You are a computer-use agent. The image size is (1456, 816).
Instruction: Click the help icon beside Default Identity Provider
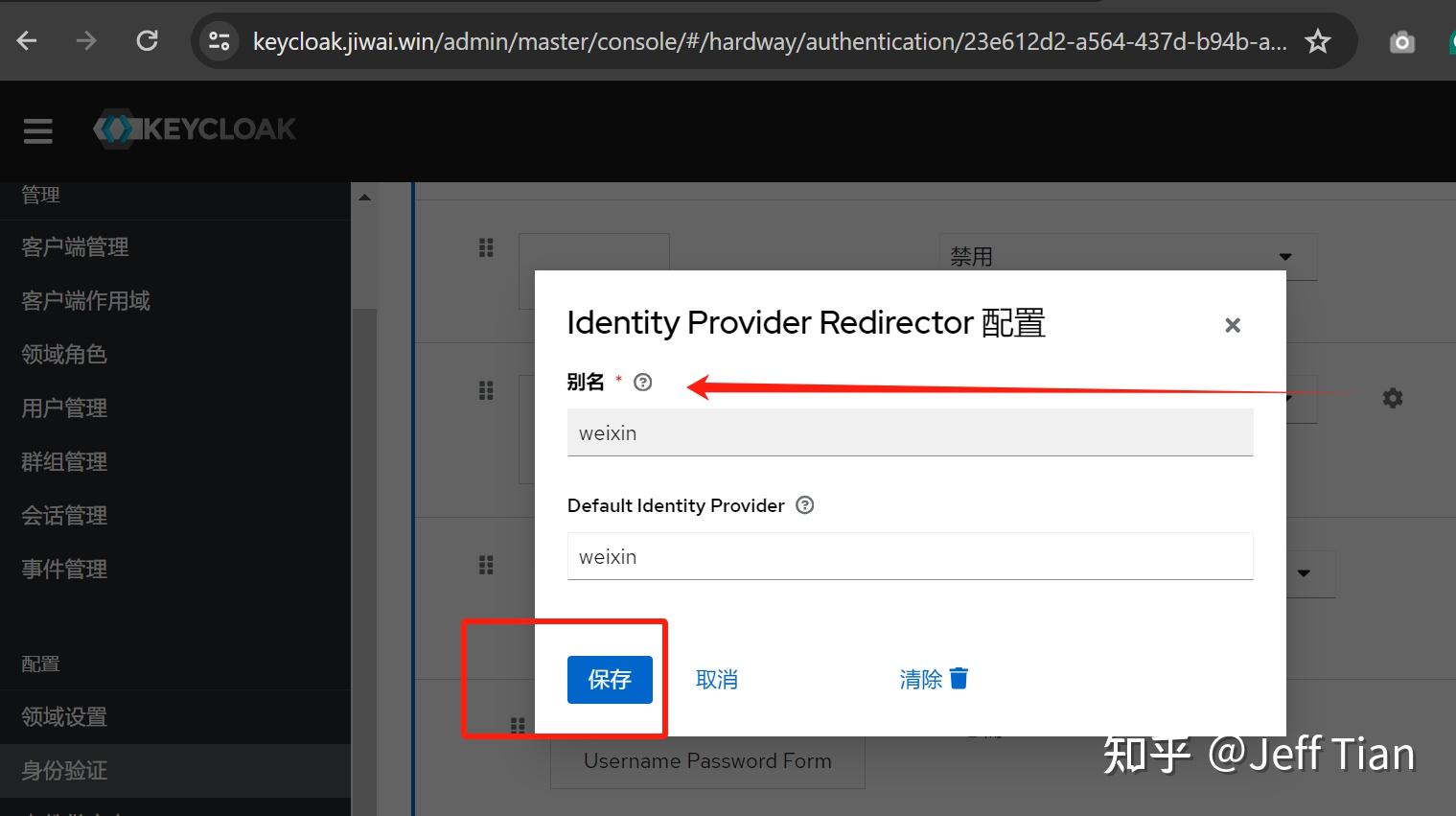click(804, 505)
